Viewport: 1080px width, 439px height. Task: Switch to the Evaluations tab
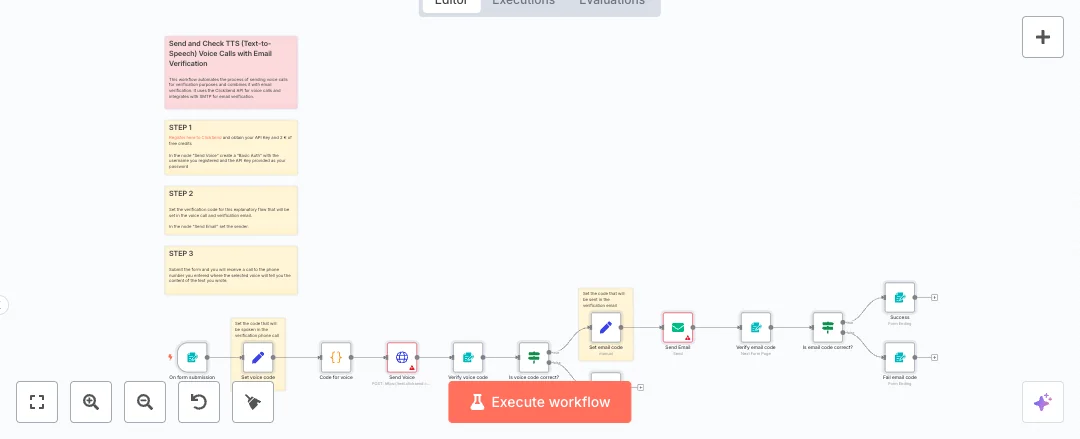(x=612, y=3)
